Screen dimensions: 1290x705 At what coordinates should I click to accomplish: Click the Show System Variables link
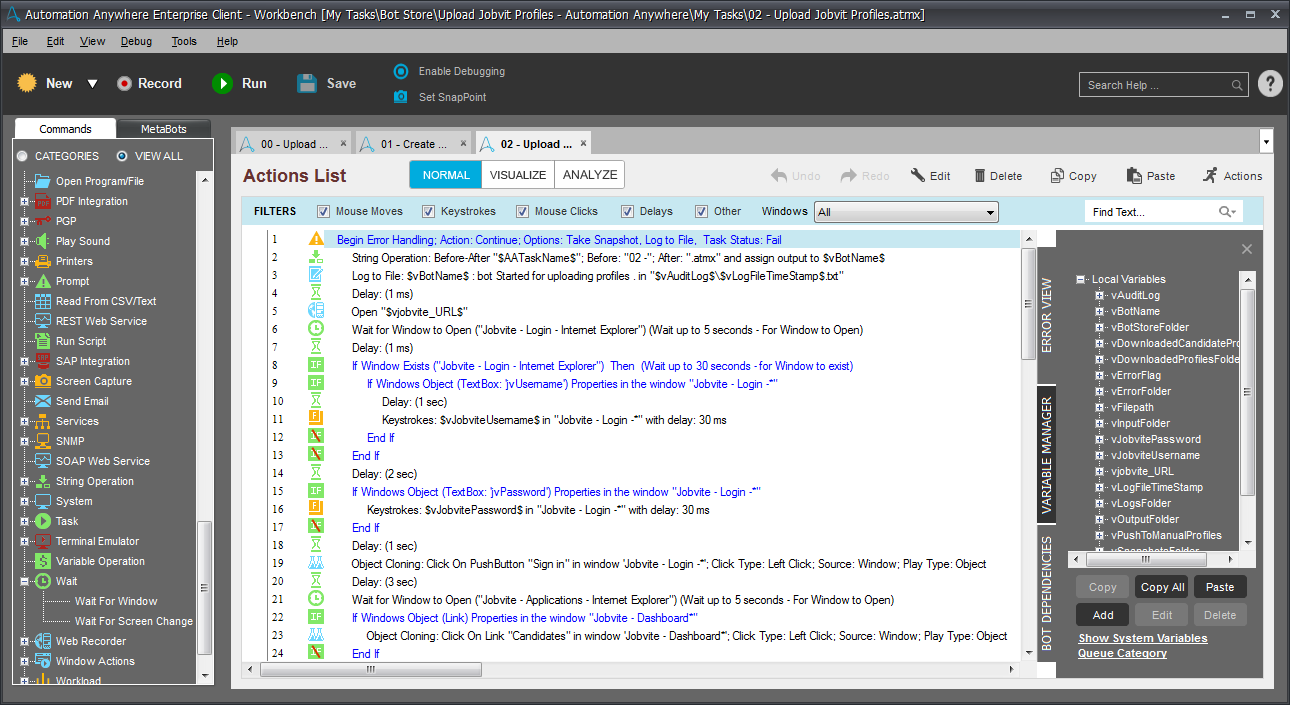(1142, 638)
